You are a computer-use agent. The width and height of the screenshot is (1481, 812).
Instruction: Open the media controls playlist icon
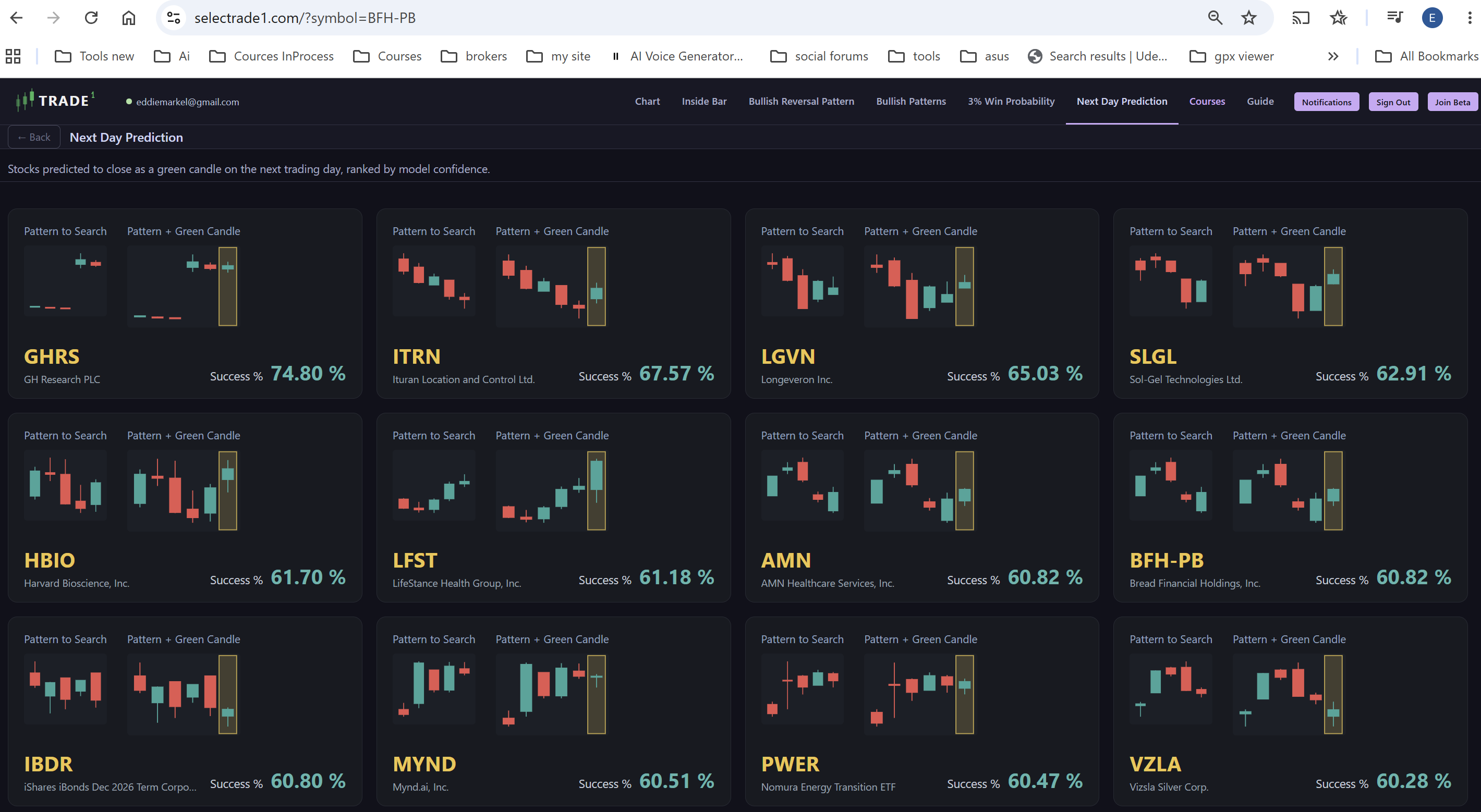coord(1395,18)
